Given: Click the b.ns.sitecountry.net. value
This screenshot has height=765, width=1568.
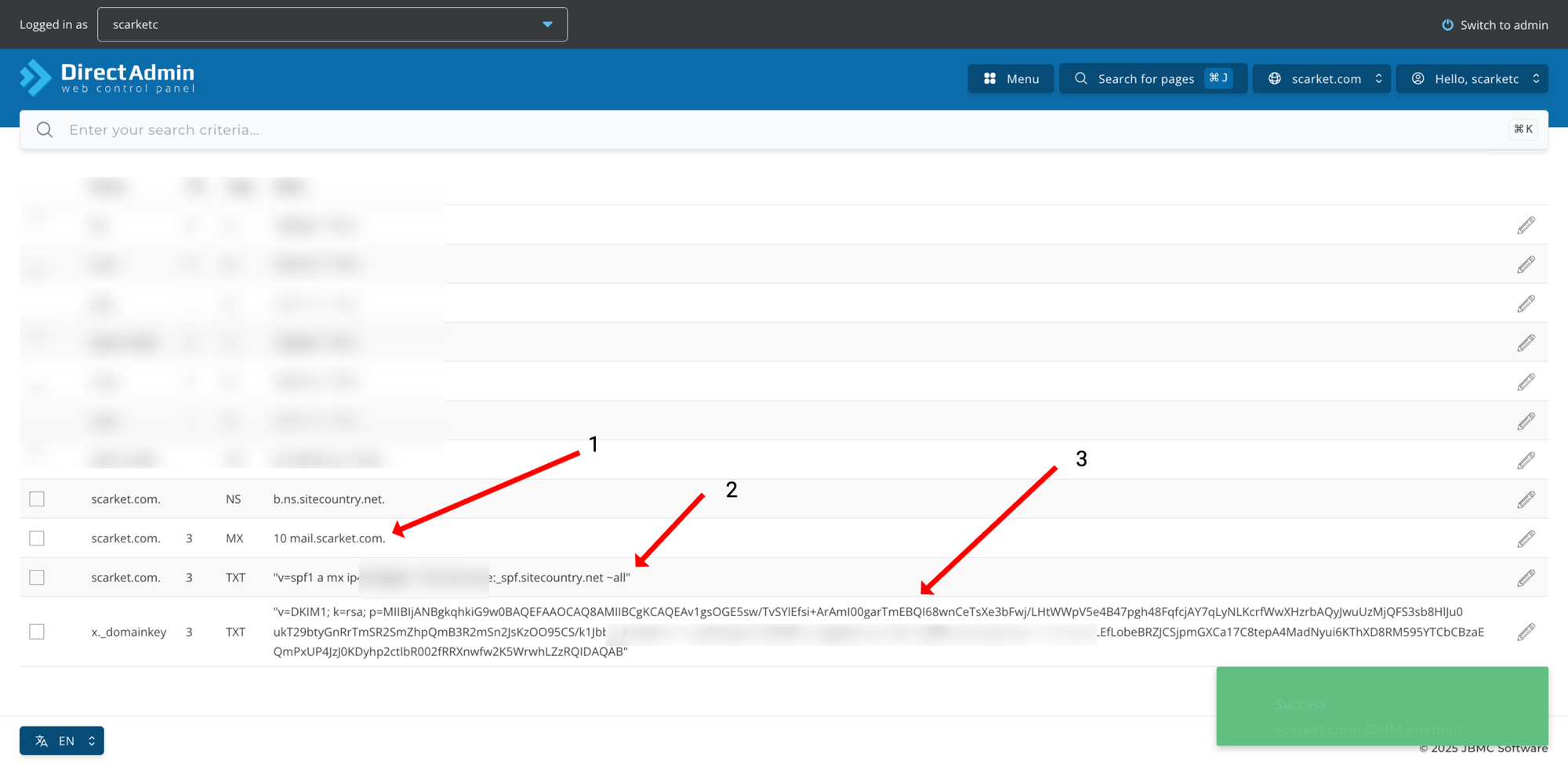Looking at the screenshot, I should tap(329, 499).
